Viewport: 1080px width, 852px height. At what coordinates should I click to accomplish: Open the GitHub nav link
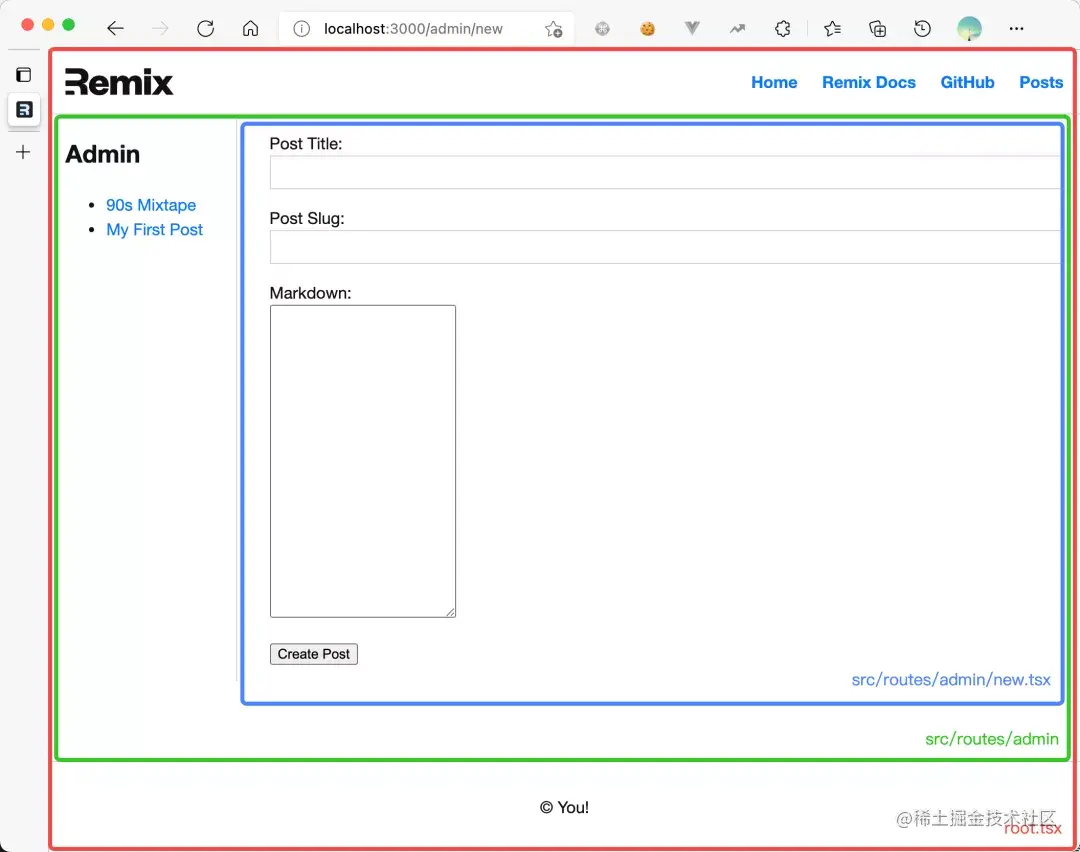click(x=967, y=83)
